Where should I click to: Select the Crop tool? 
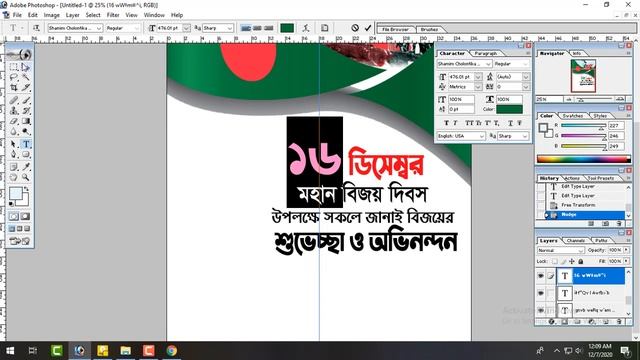click(x=13, y=87)
